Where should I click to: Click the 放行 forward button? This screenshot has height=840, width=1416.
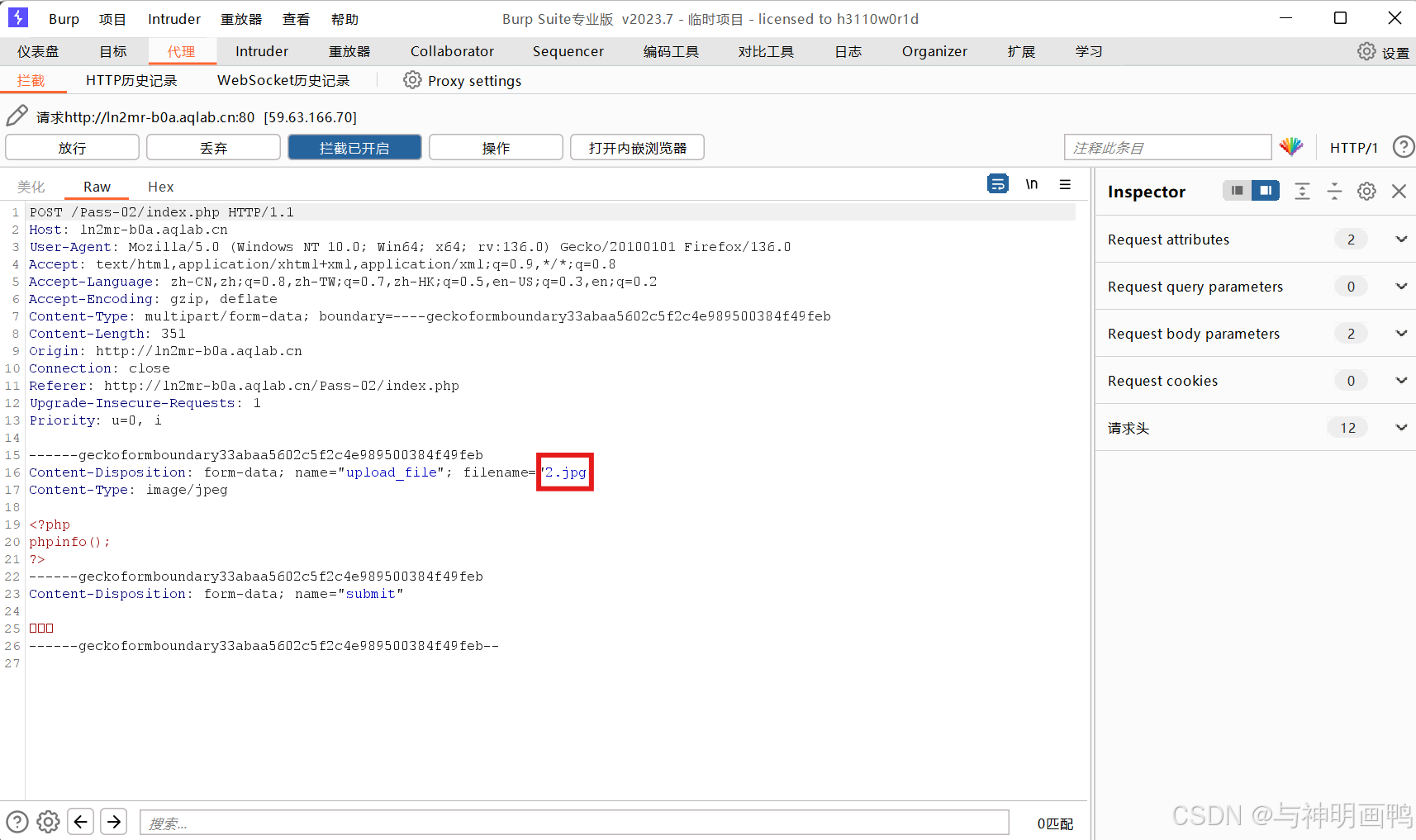pos(72,148)
